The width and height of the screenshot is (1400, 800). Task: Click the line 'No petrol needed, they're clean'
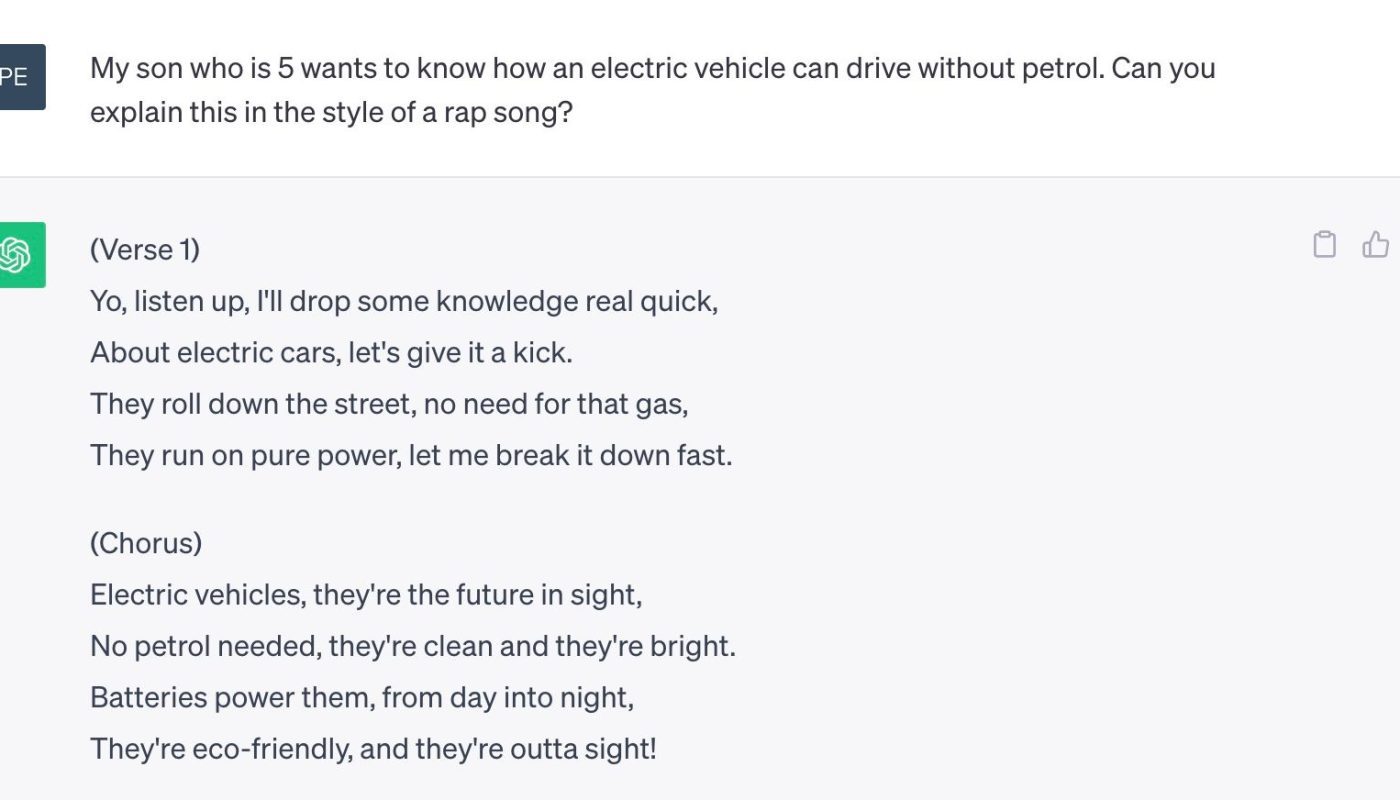(x=413, y=647)
